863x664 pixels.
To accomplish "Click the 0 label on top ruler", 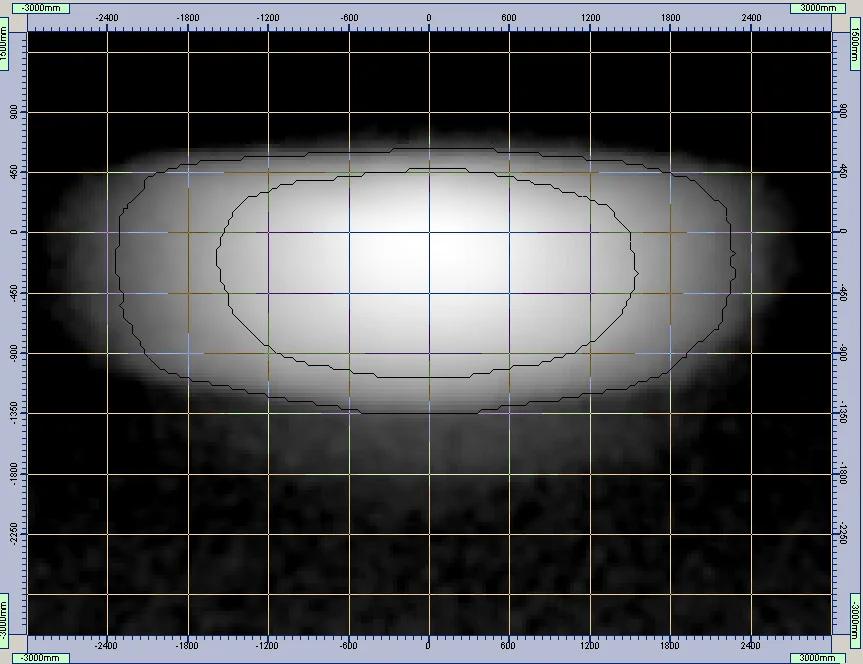I will tap(429, 18).
